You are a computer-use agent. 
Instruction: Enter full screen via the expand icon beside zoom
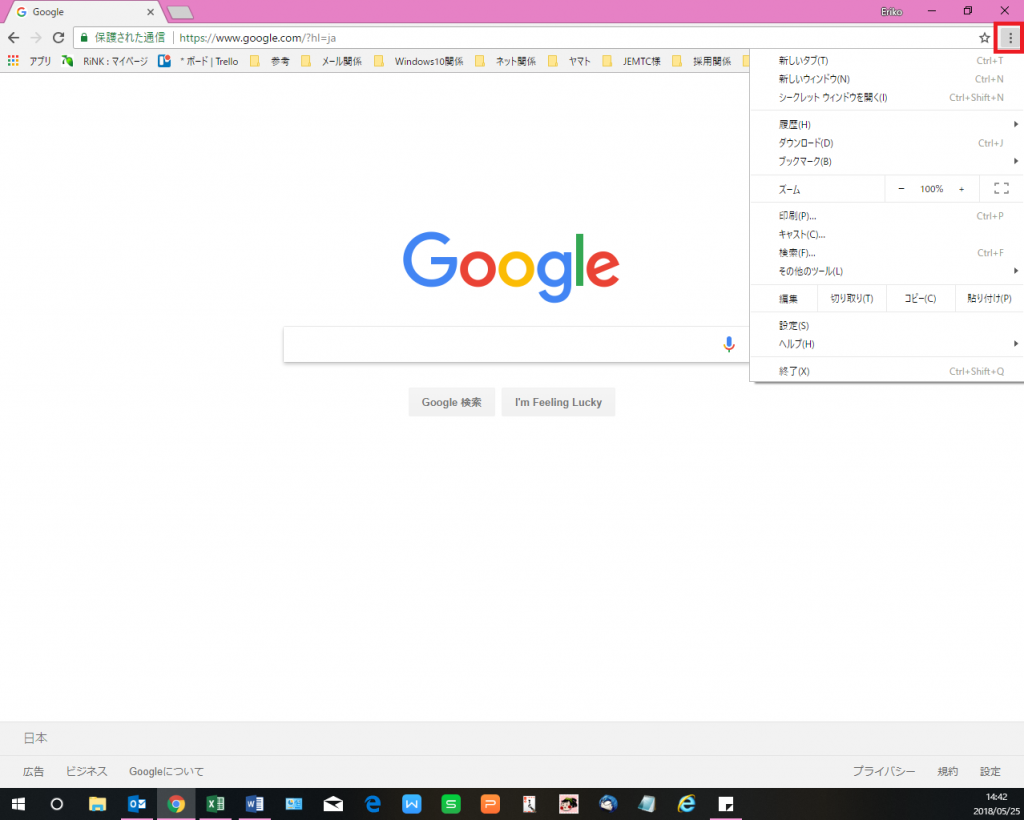click(1000, 188)
